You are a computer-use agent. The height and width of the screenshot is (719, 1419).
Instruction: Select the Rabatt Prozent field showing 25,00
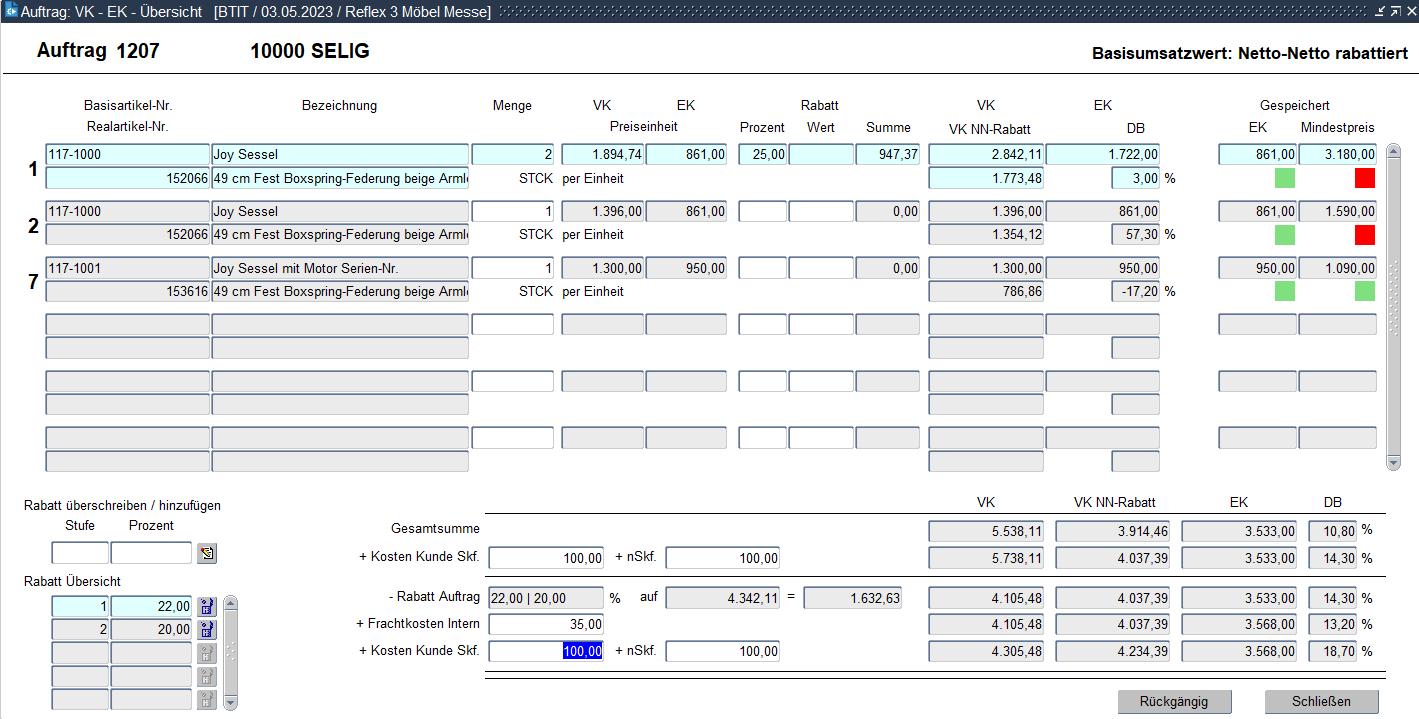pyautogui.click(x=762, y=155)
